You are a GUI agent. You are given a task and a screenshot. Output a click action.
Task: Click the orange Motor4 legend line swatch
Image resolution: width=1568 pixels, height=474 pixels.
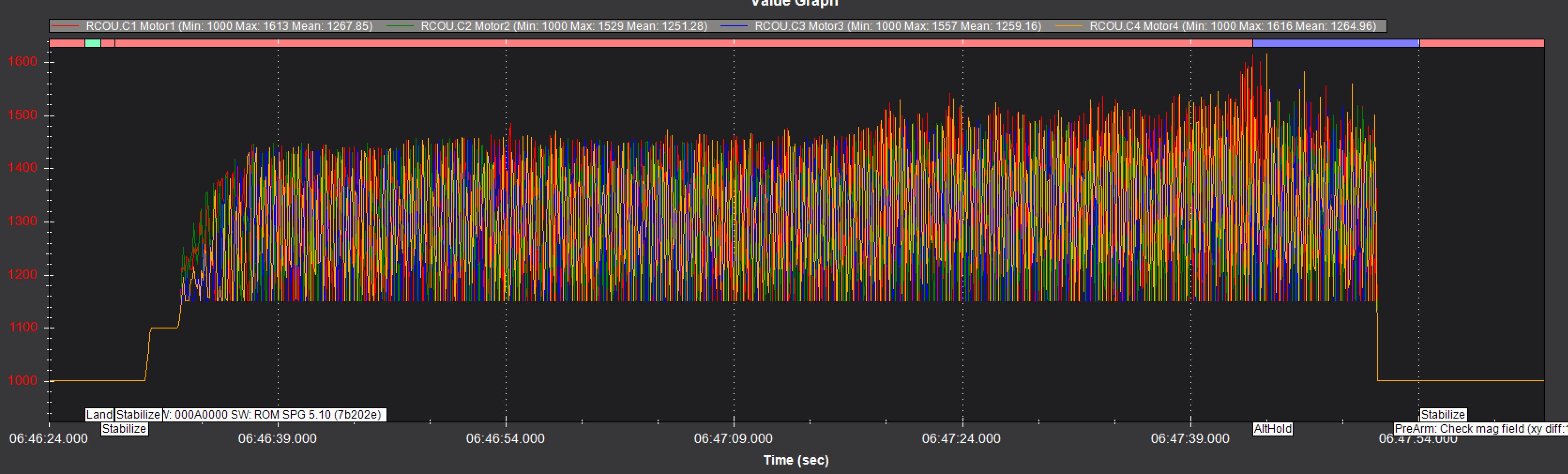[1069, 26]
